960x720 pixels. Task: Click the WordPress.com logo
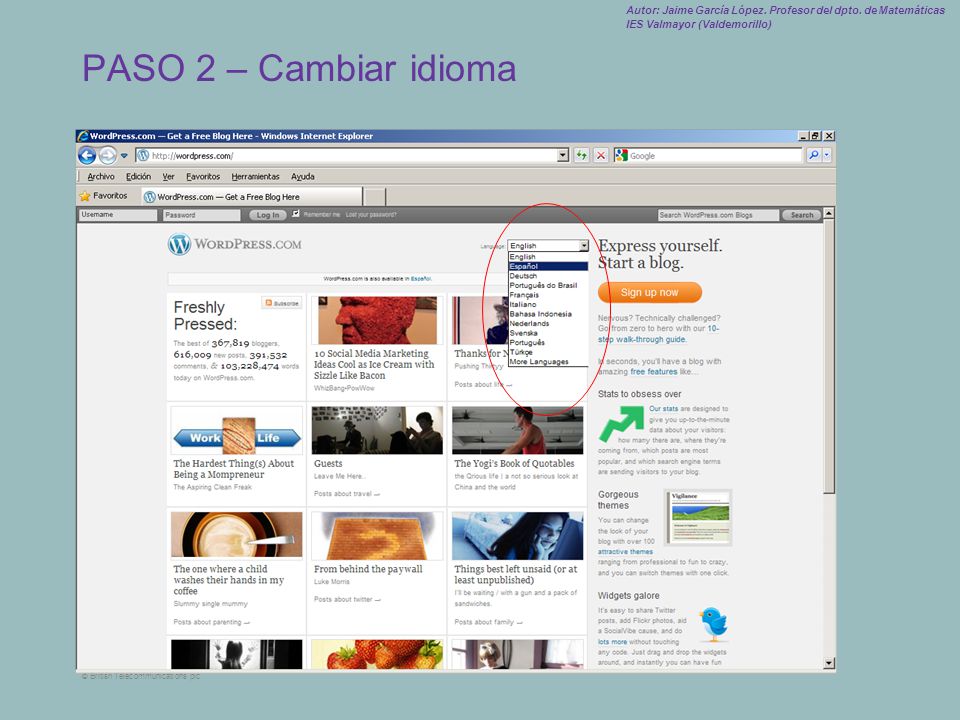234,244
